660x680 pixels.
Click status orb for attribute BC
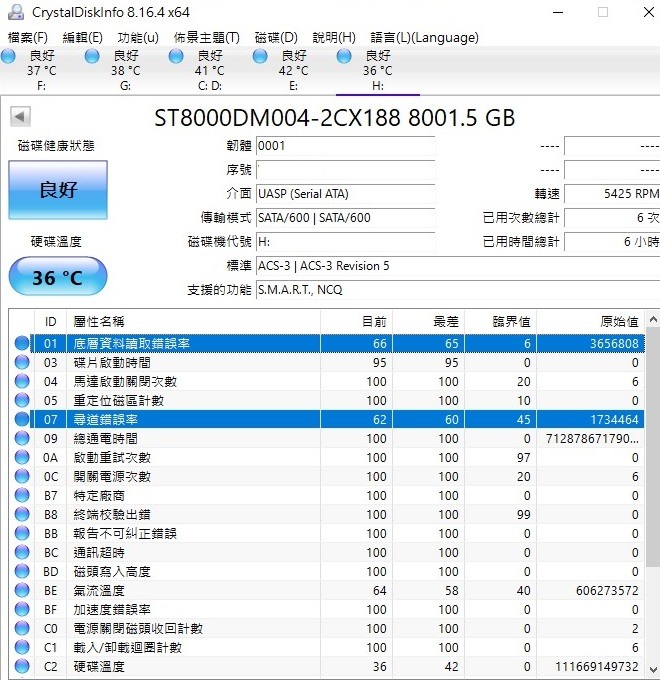point(22,552)
